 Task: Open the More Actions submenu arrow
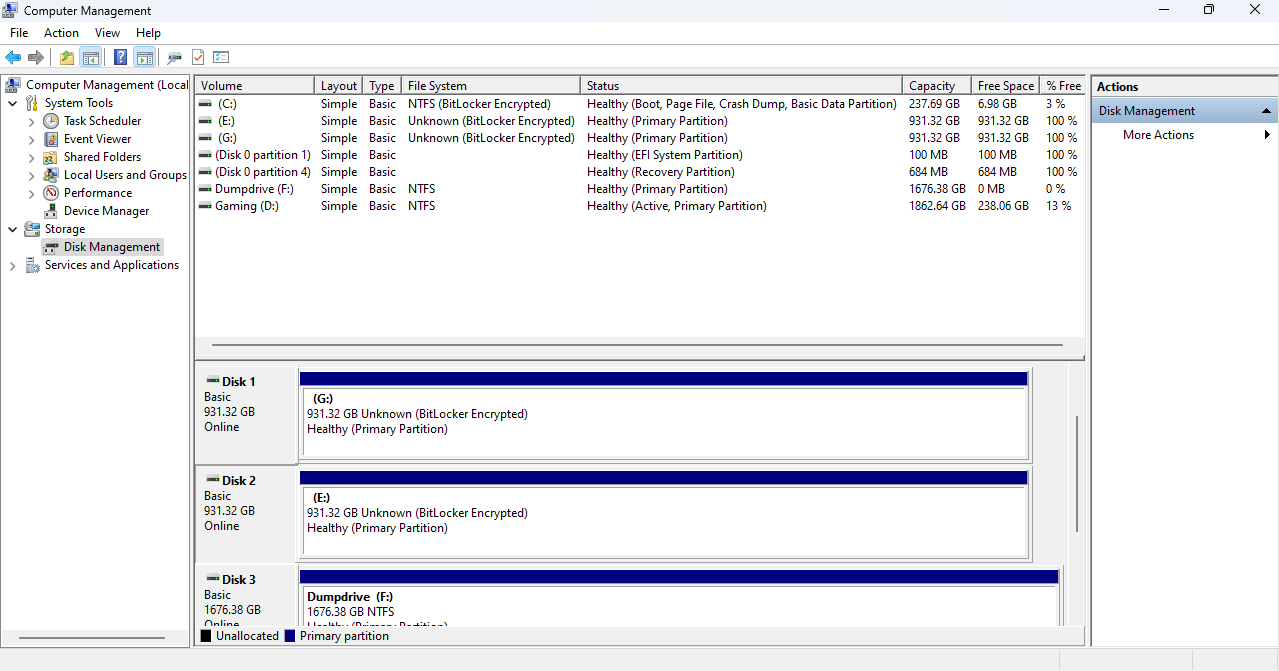coord(1267,135)
